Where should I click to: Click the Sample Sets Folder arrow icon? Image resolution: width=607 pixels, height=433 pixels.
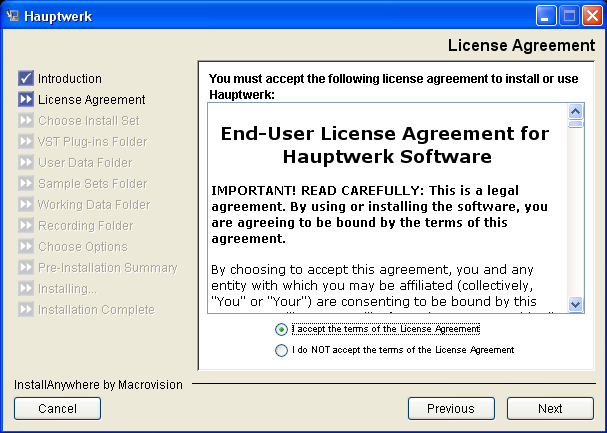point(26,183)
